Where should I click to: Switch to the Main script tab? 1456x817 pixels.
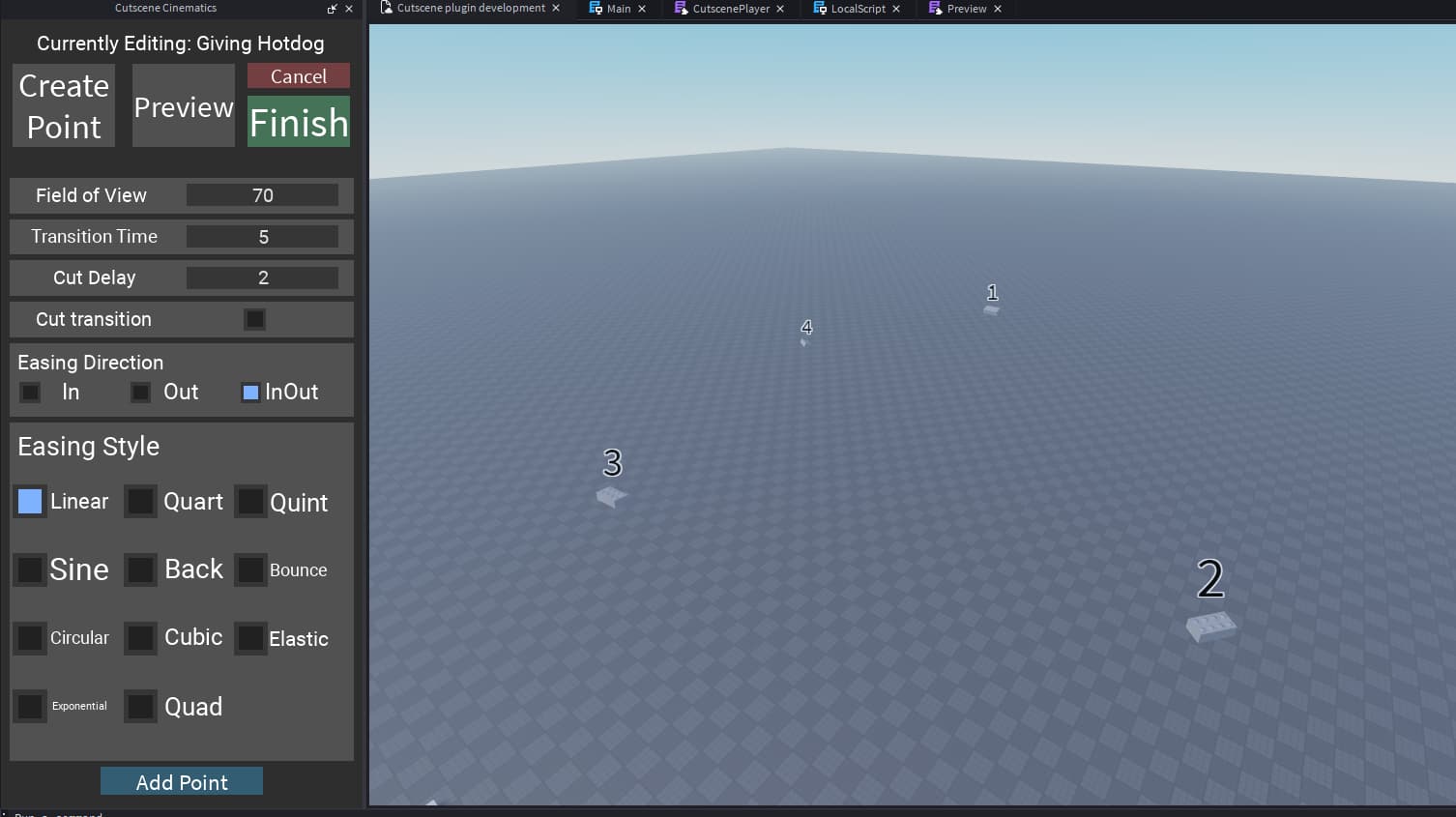[x=619, y=9]
